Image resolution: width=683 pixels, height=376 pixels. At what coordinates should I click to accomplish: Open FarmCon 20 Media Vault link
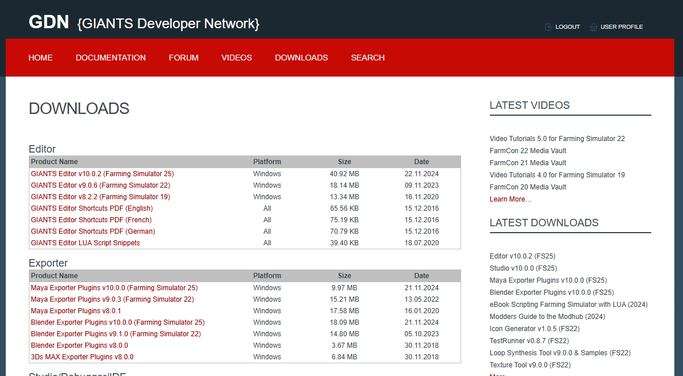tap(528, 187)
